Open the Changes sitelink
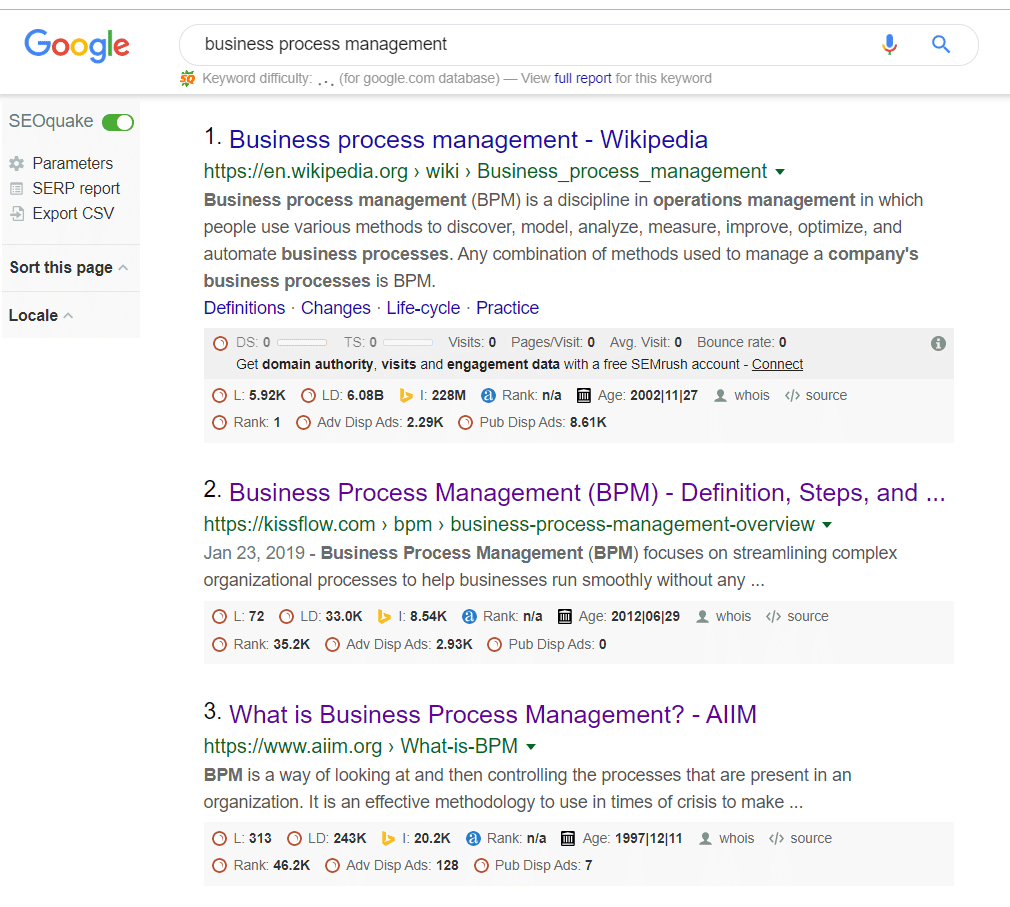The width and height of the screenshot is (1010, 907). [336, 308]
